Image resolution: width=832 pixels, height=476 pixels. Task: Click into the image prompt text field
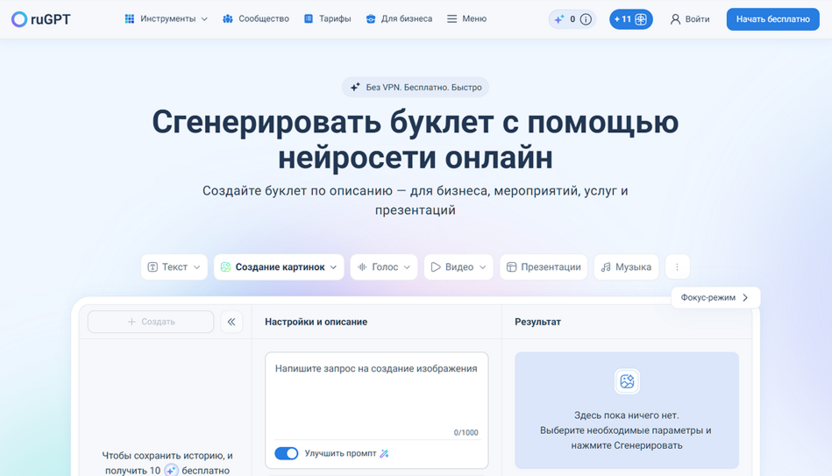[x=377, y=395]
